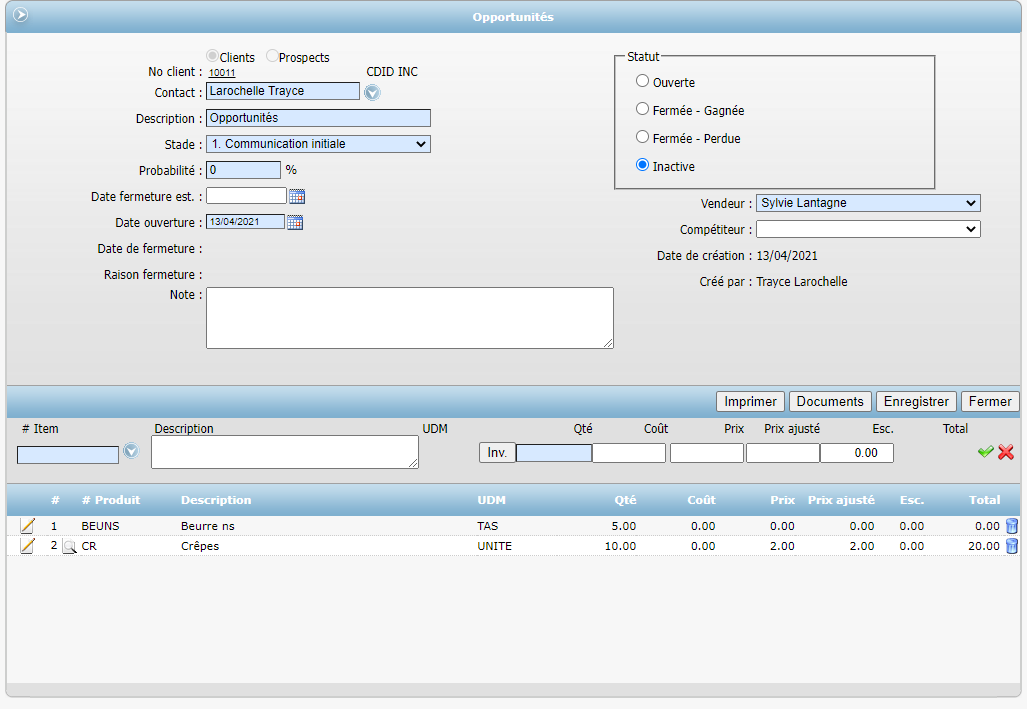Click the BEUNS product code

tap(100, 526)
